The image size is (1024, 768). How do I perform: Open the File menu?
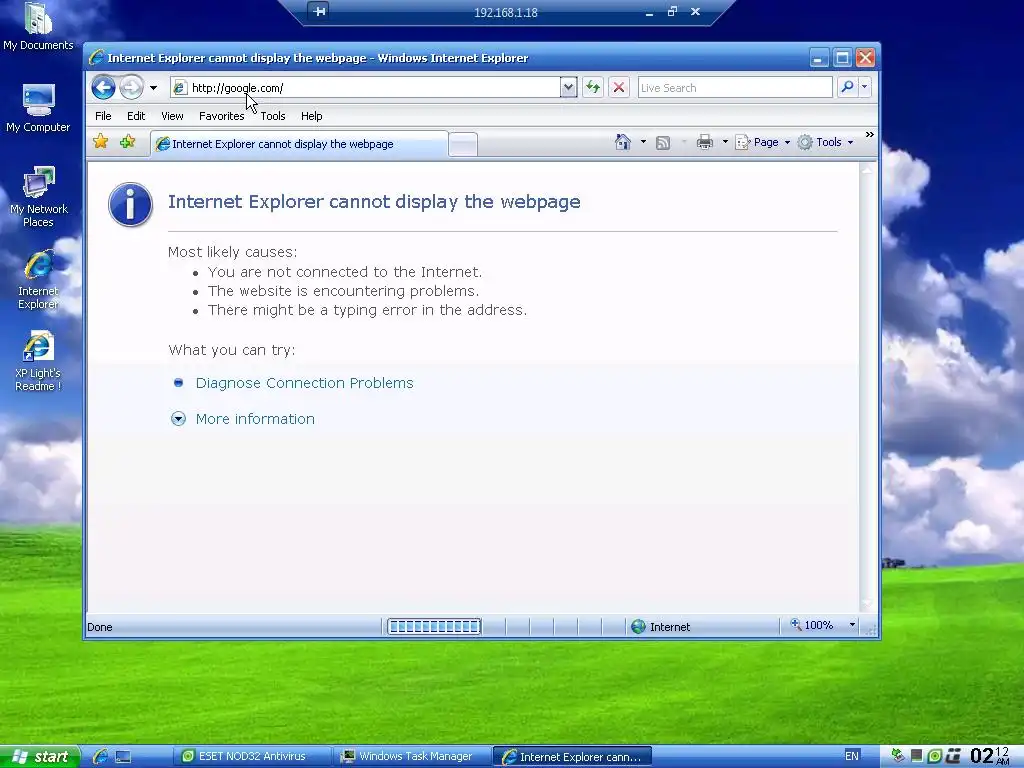click(x=103, y=116)
